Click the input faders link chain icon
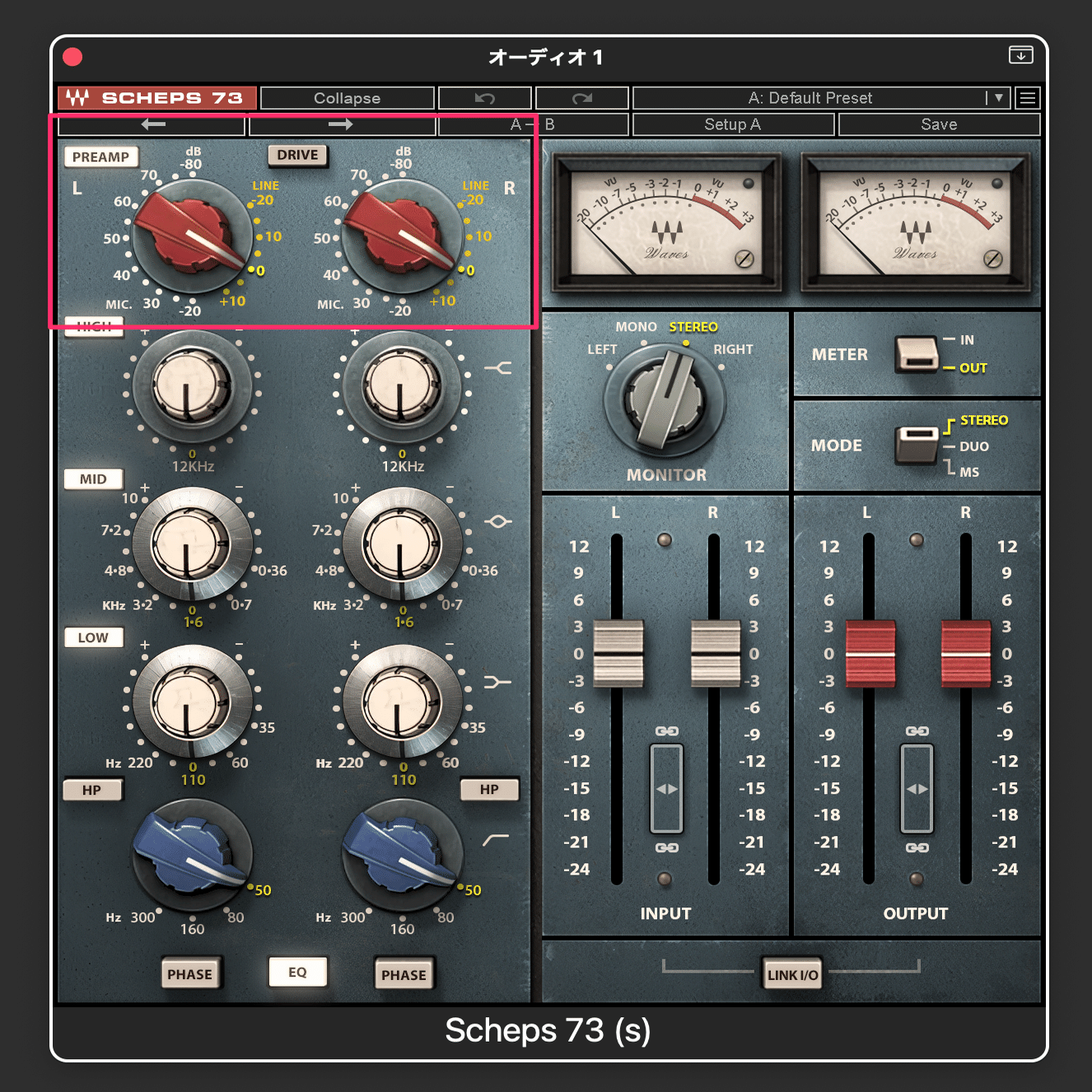Image resolution: width=1092 pixels, height=1092 pixels. (665, 732)
